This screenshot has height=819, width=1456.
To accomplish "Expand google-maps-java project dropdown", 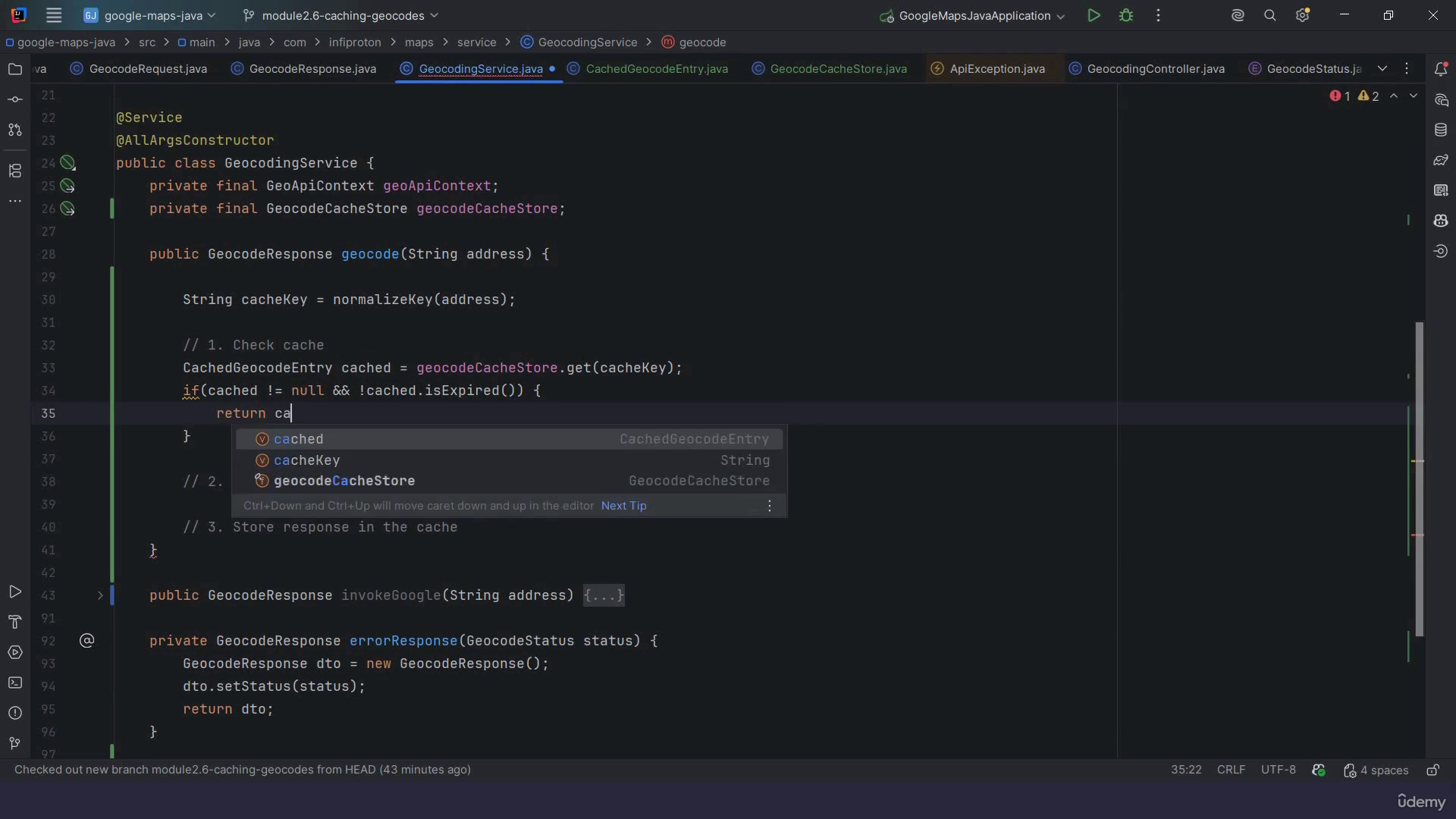I will [x=149, y=15].
